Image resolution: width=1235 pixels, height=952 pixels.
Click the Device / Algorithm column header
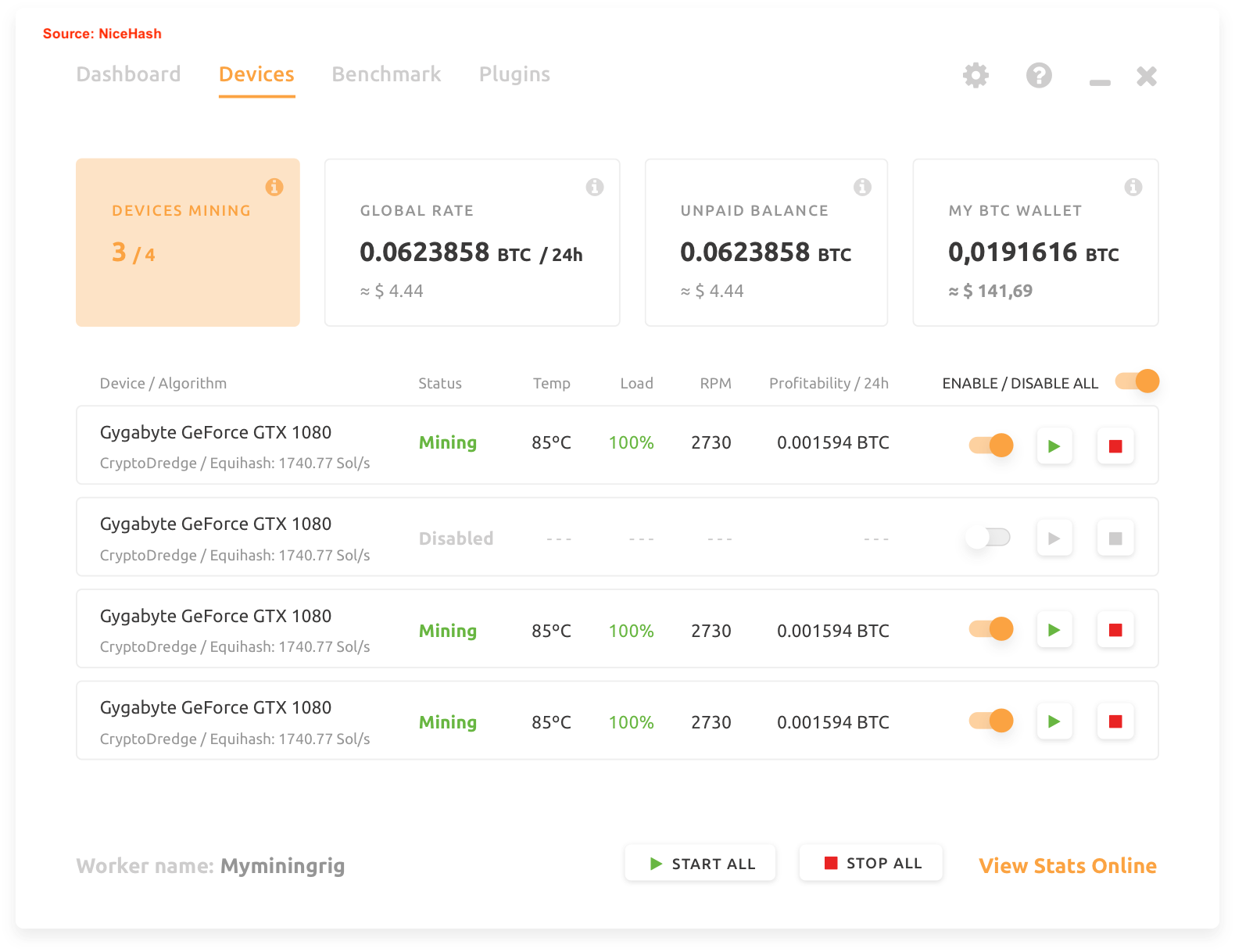[163, 384]
